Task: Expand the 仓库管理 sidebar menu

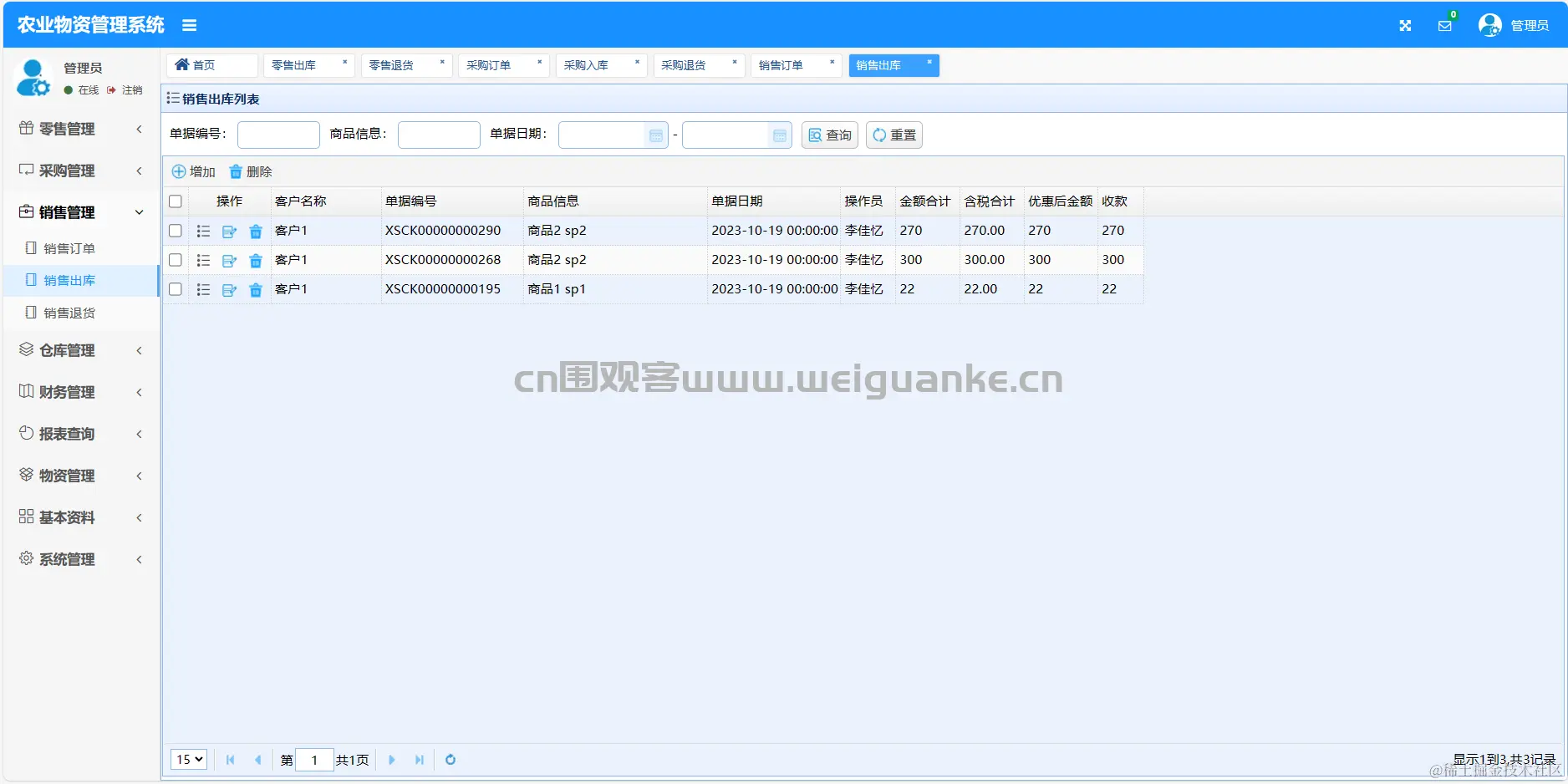Action: 81,350
